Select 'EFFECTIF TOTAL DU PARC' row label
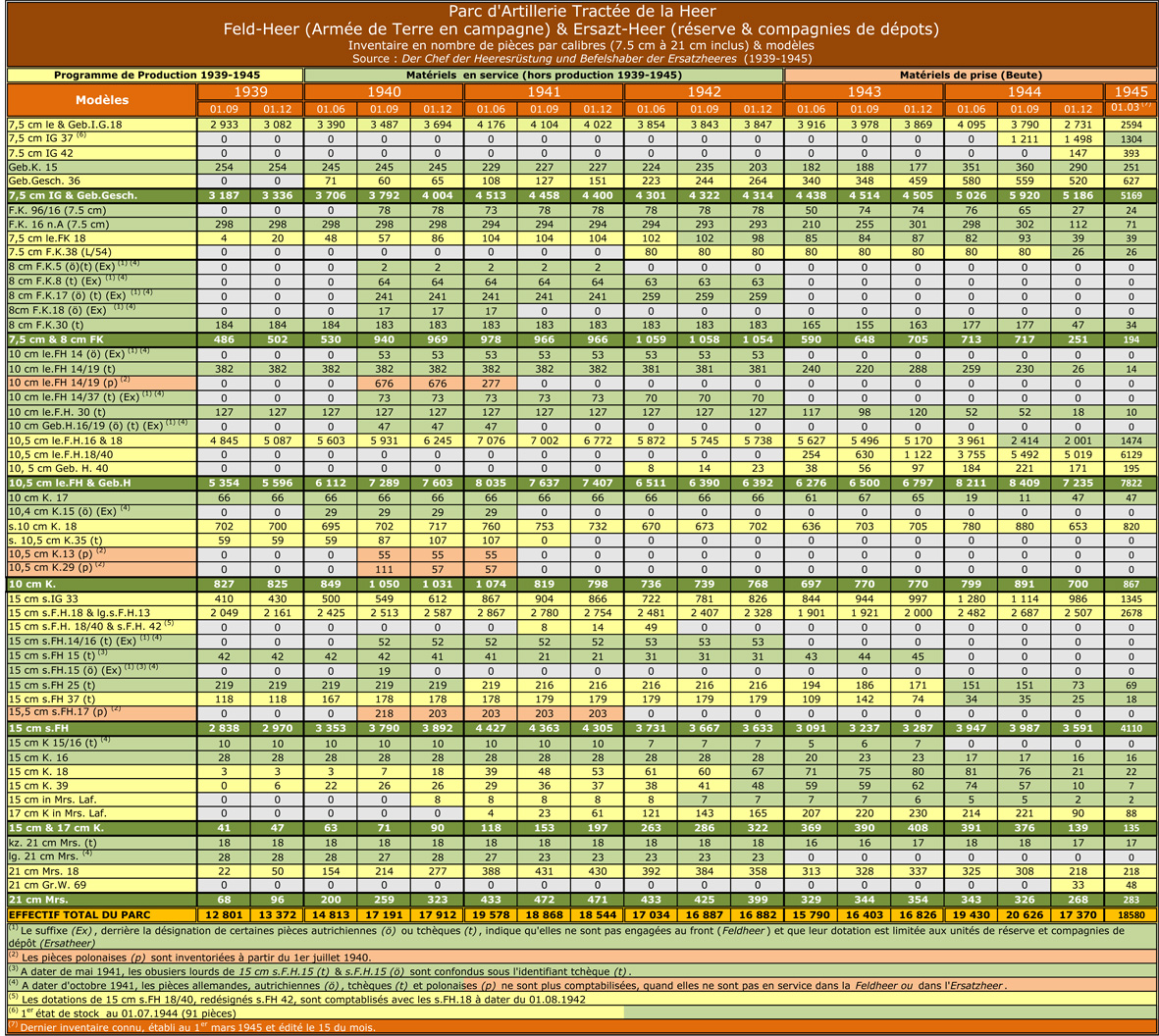Image resolution: width=1159 pixels, height=1036 pixels. click(x=102, y=914)
